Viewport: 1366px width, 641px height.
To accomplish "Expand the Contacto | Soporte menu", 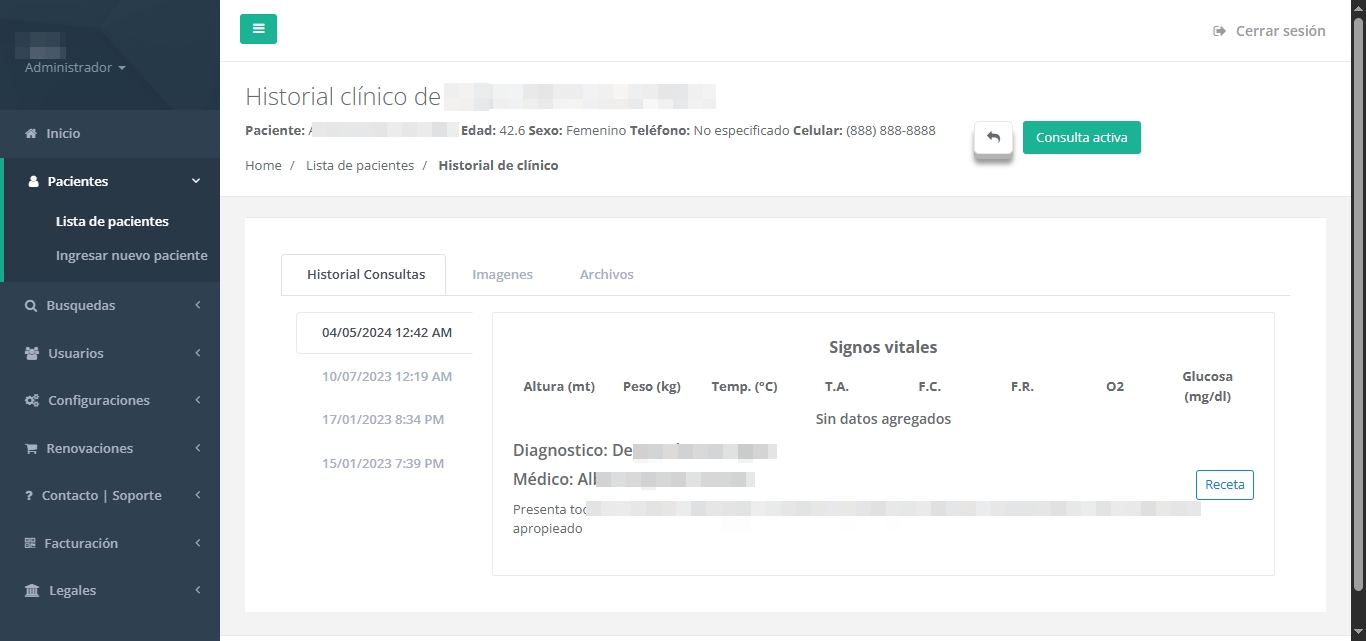I will coord(101,496).
